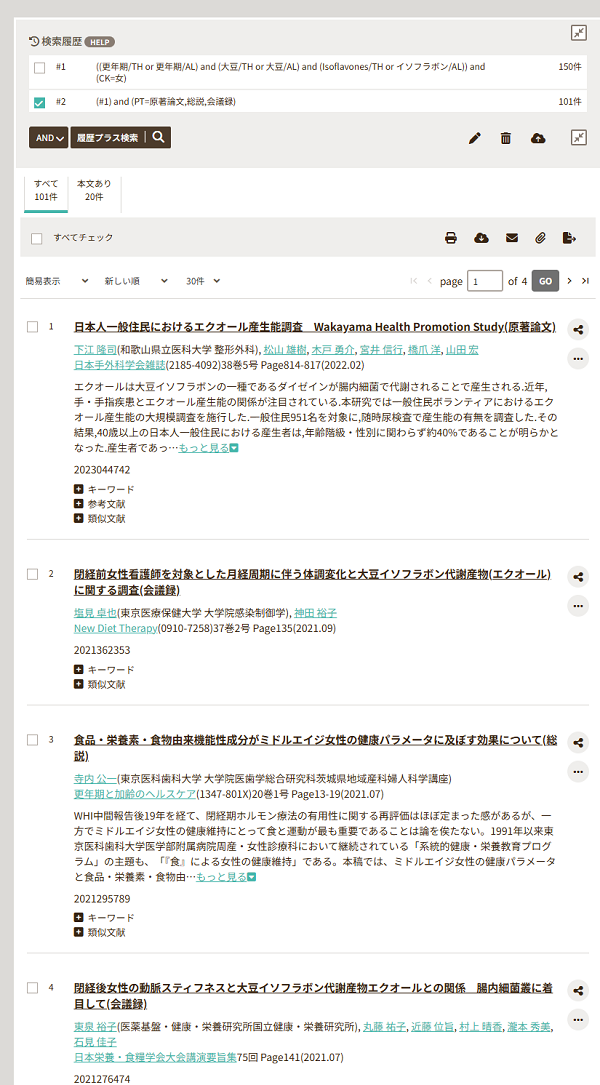Screen dimensions: 600x1085
Task: Click the page number input field
Action: (485, 281)
